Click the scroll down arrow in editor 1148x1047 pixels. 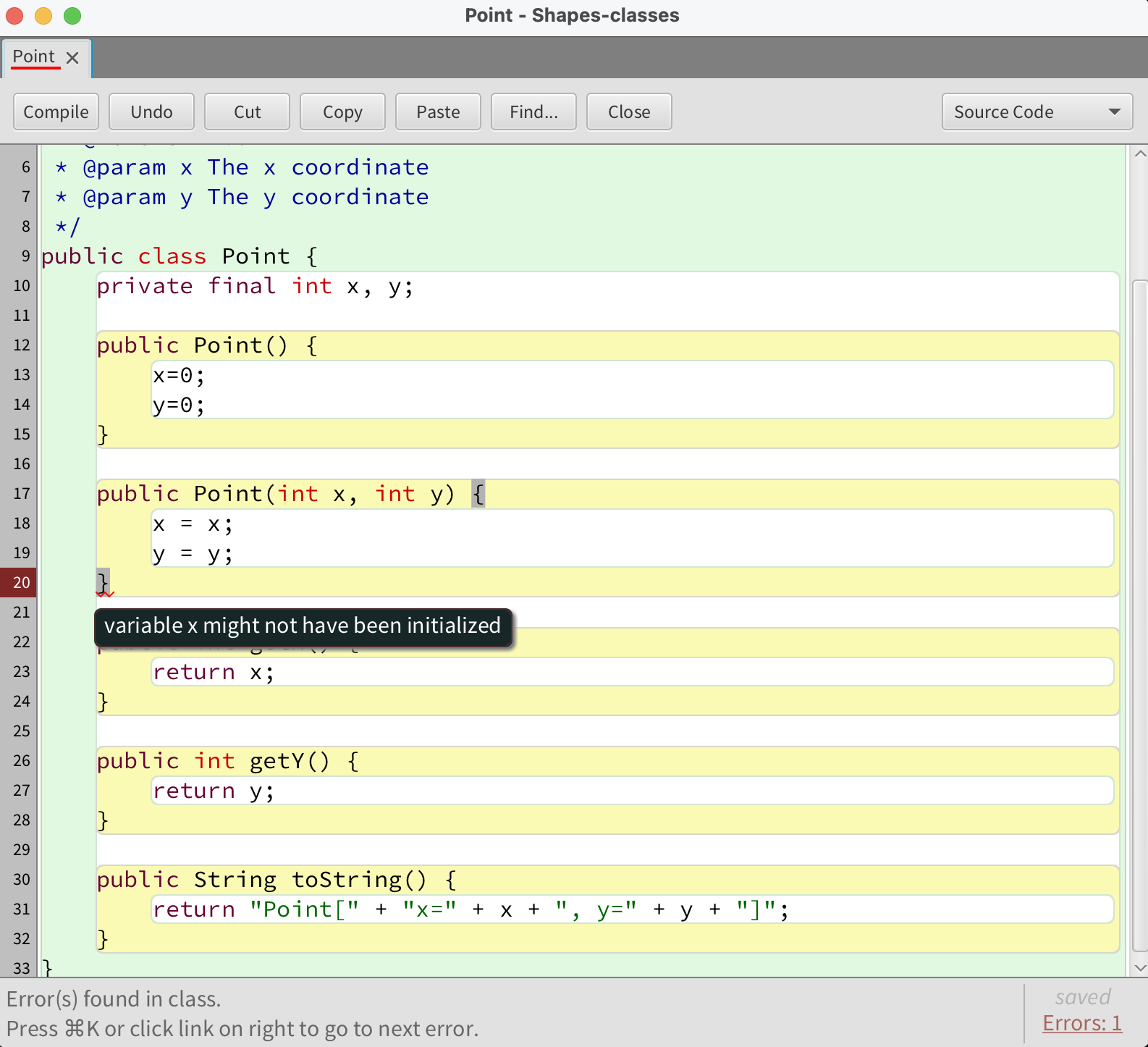pos(1140,967)
